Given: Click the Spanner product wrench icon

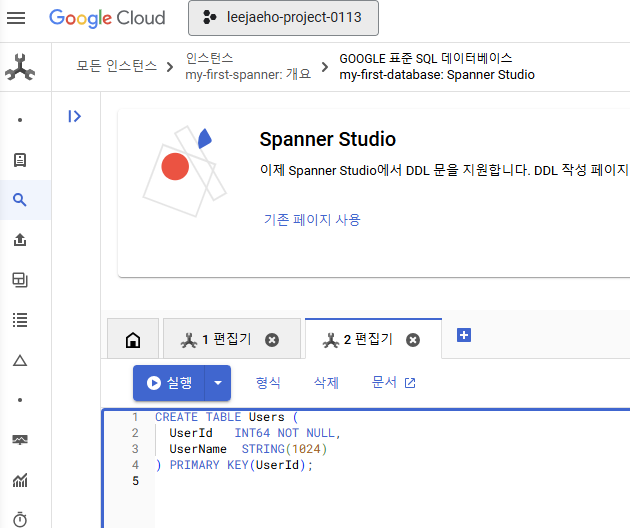Looking at the screenshot, I should [20, 67].
